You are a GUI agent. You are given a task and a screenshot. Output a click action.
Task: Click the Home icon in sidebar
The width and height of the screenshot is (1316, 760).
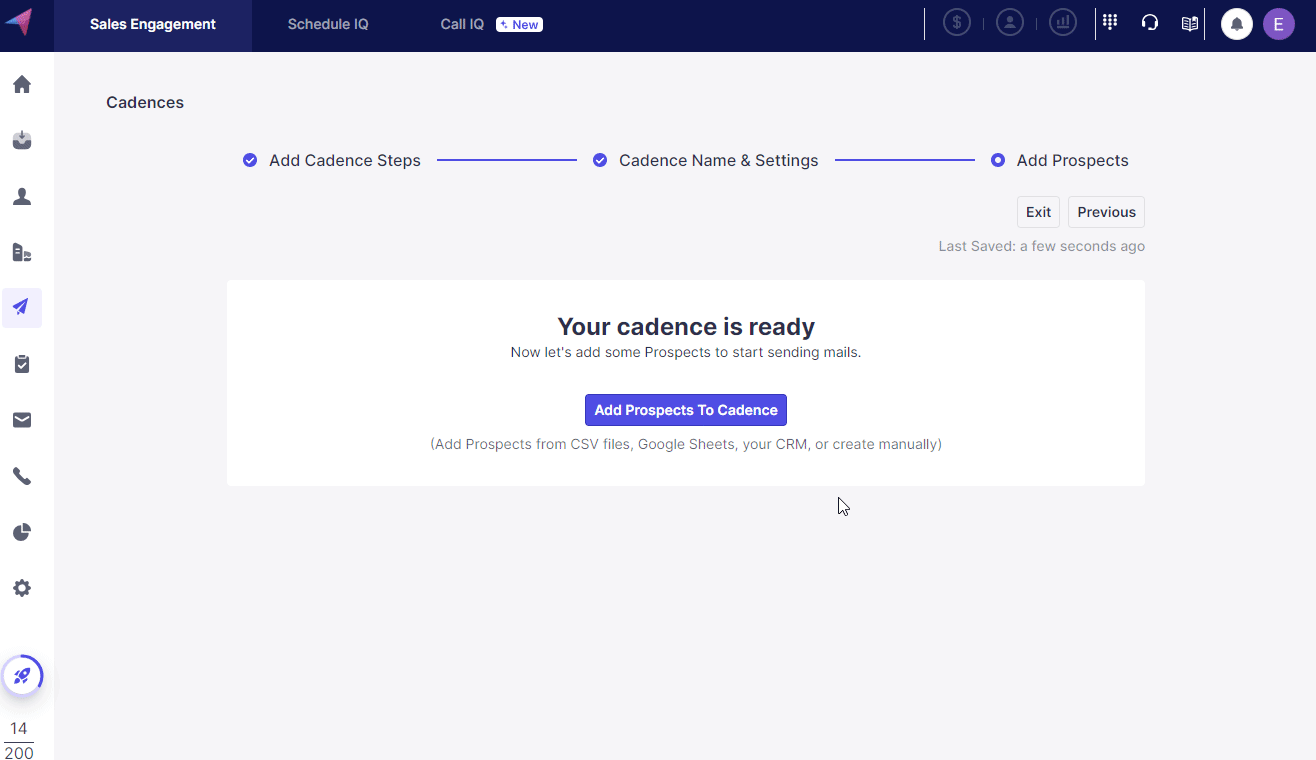point(22,85)
